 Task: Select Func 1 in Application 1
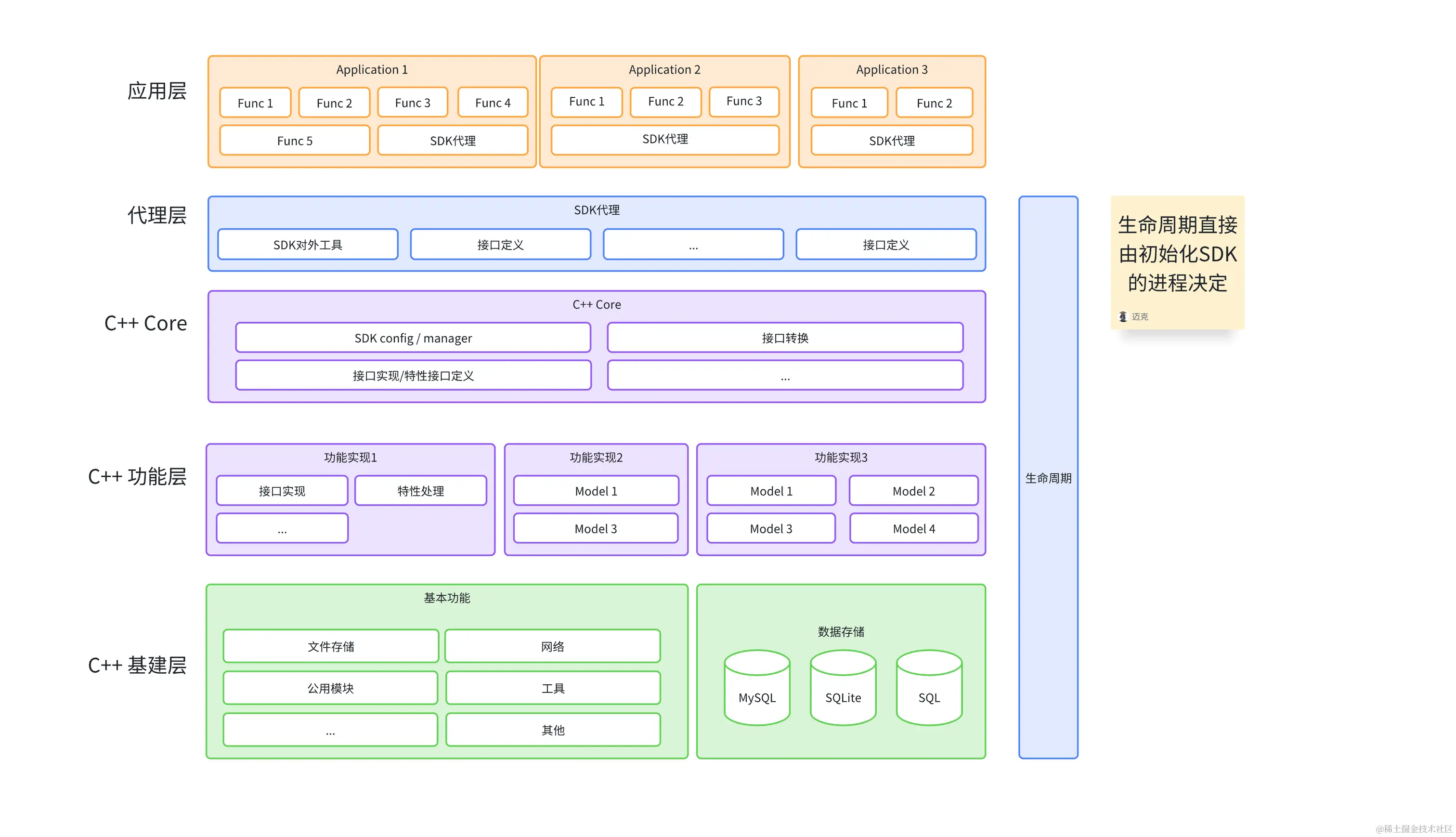coord(255,103)
